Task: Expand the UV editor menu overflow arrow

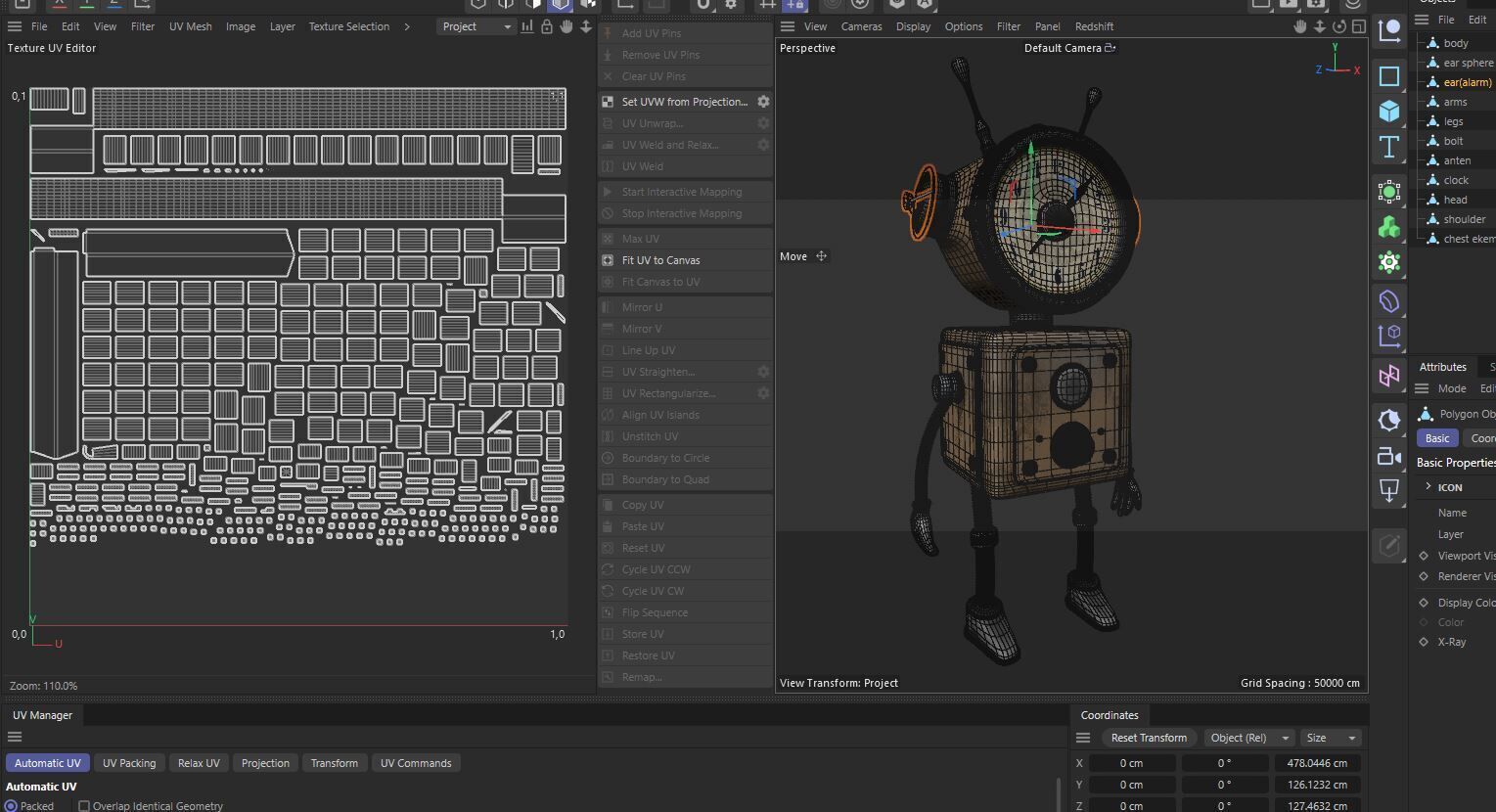Action: click(x=407, y=26)
